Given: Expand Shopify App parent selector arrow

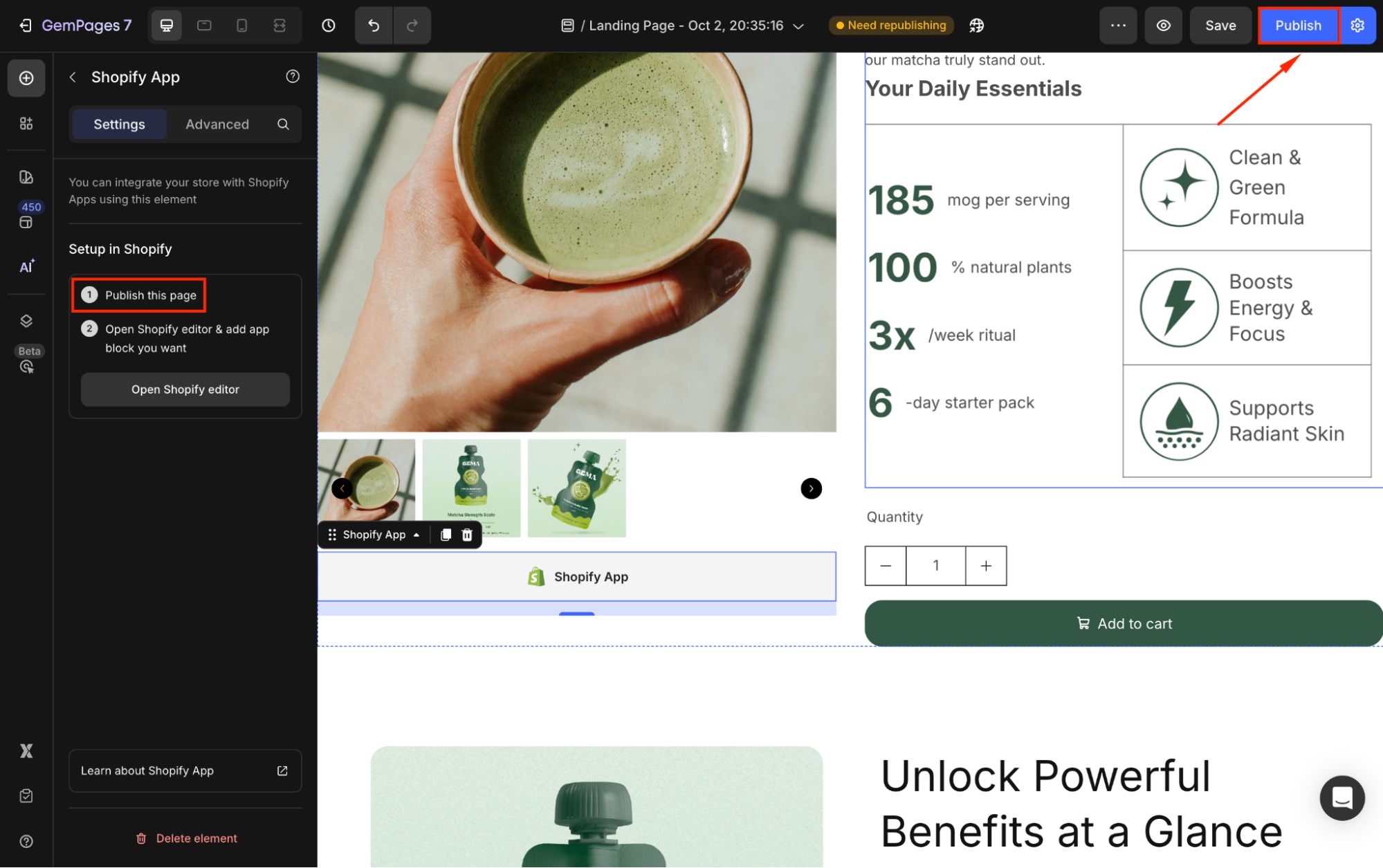Looking at the screenshot, I should point(416,535).
